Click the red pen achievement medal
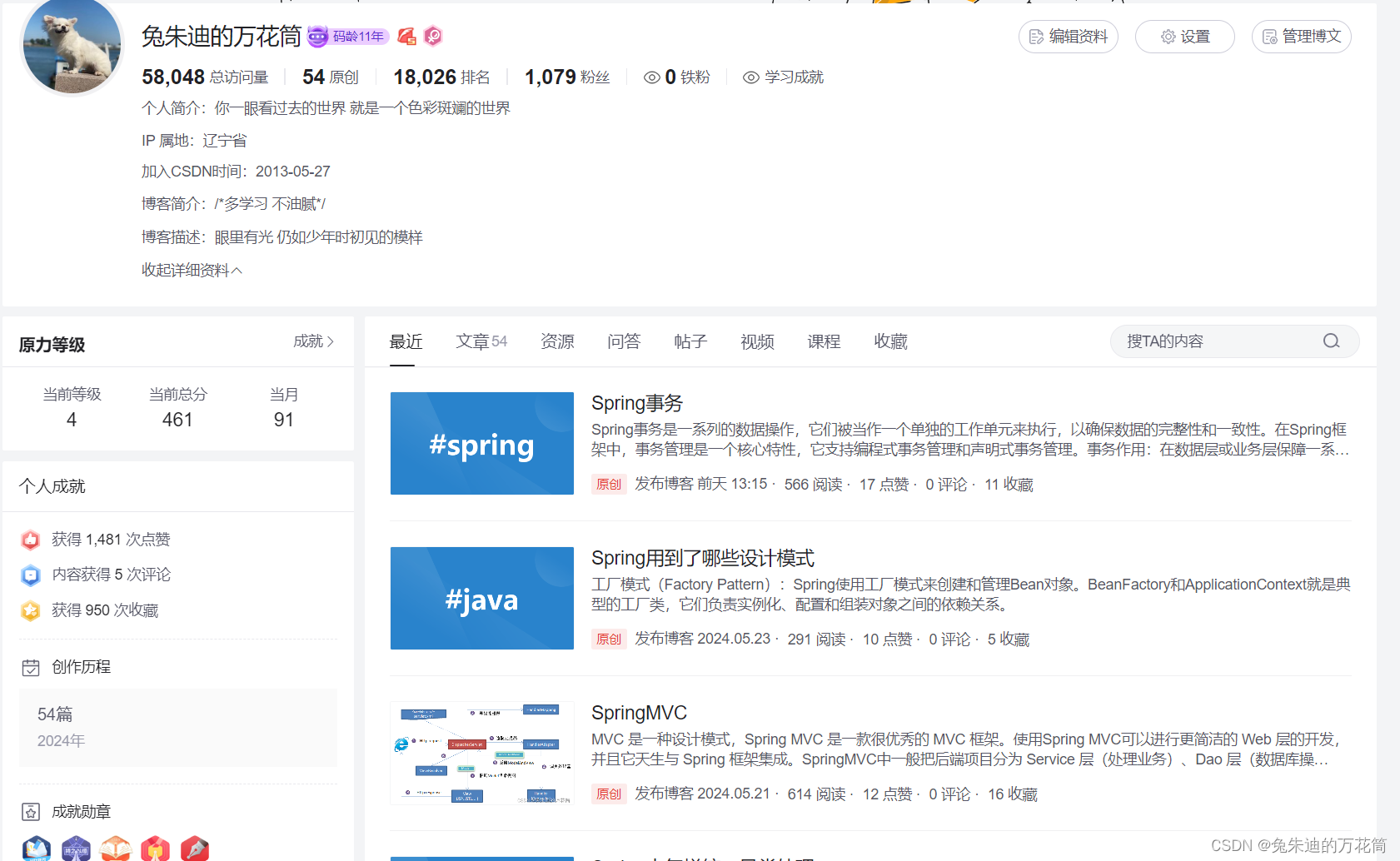This screenshot has height=861, width=1400. click(x=195, y=848)
